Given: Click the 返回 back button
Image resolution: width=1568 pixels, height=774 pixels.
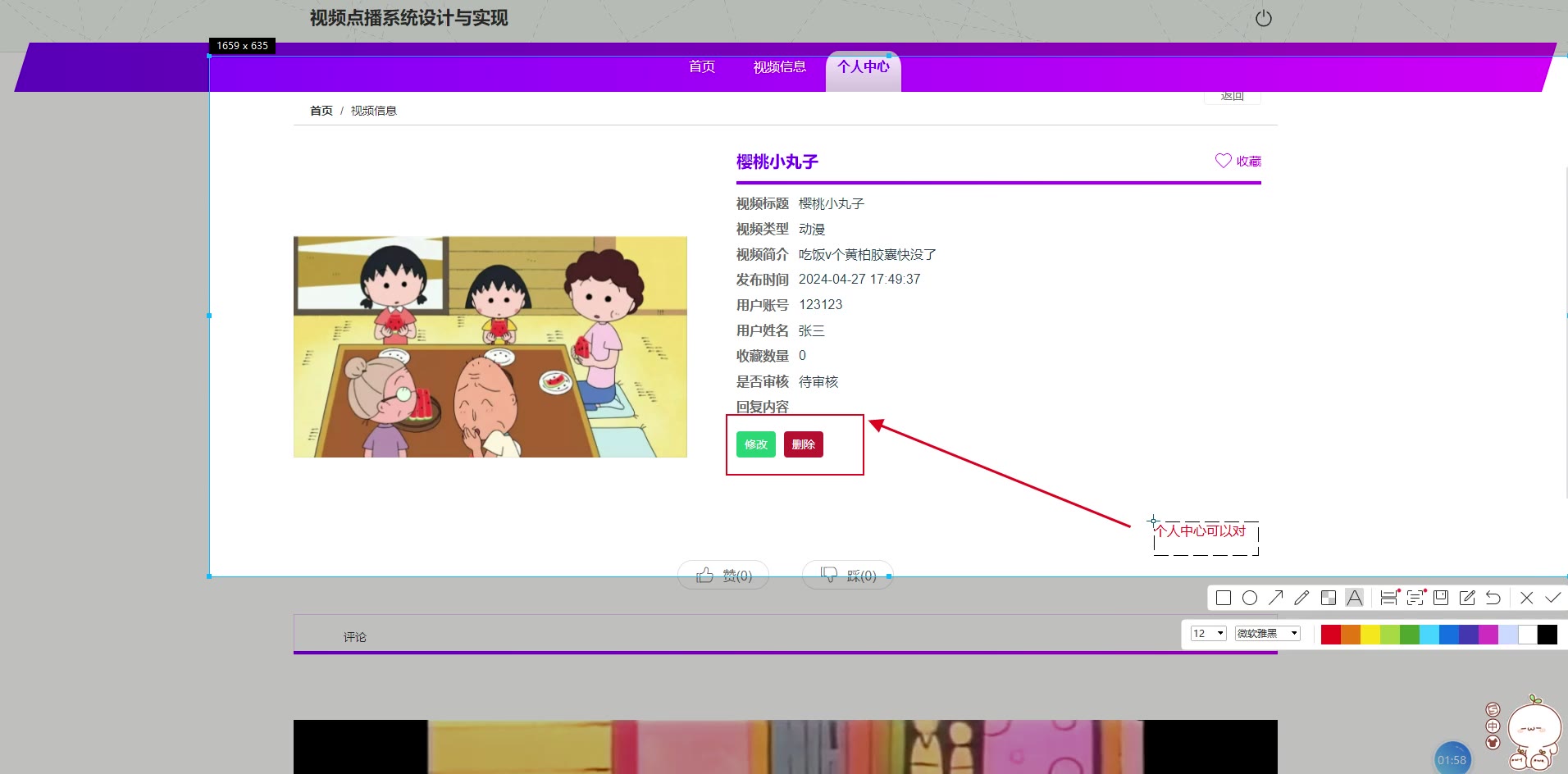Looking at the screenshot, I should click(1233, 97).
